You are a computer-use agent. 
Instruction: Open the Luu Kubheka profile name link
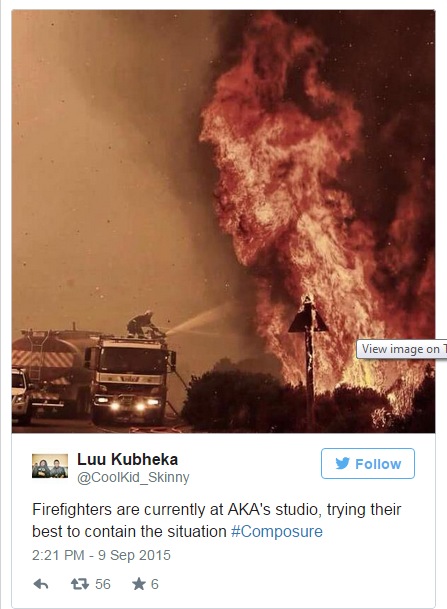pyautogui.click(x=128, y=459)
